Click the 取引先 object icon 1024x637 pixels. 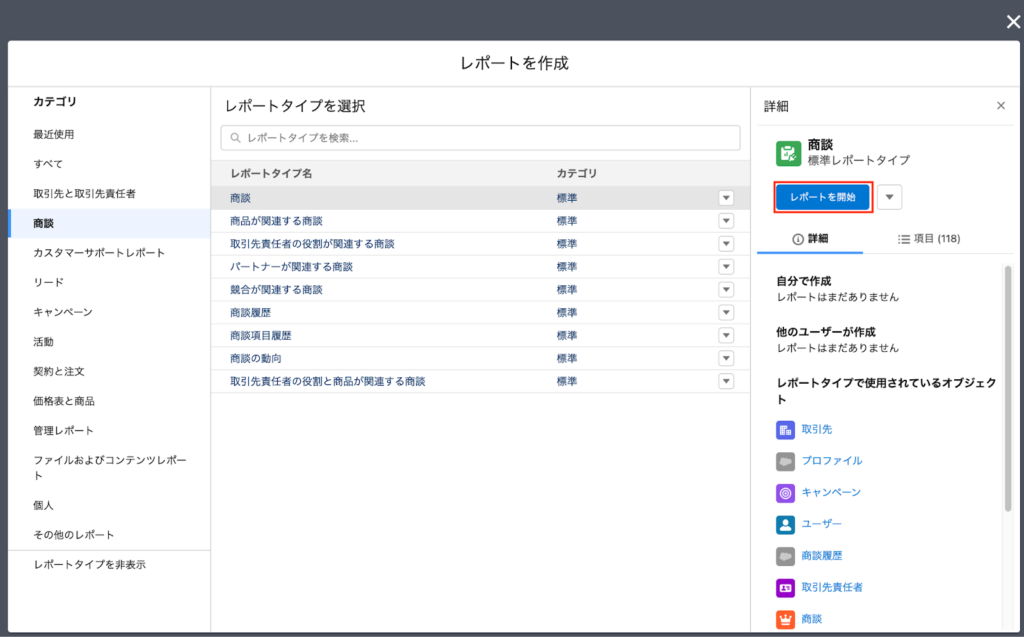pyautogui.click(x=785, y=430)
